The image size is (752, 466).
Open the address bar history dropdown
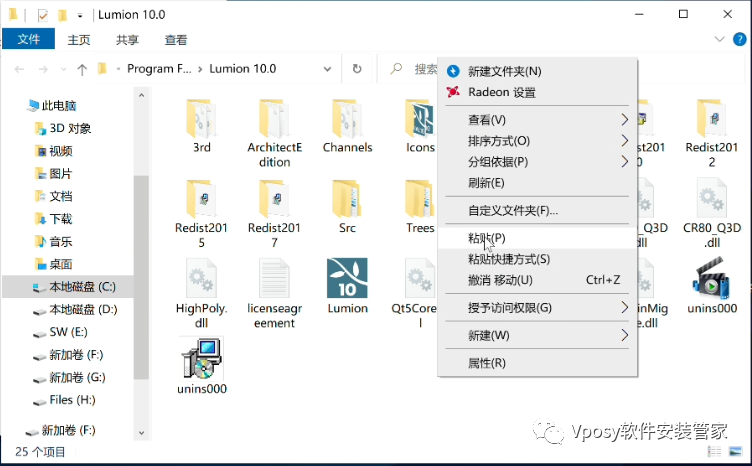click(x=327, y=69)
